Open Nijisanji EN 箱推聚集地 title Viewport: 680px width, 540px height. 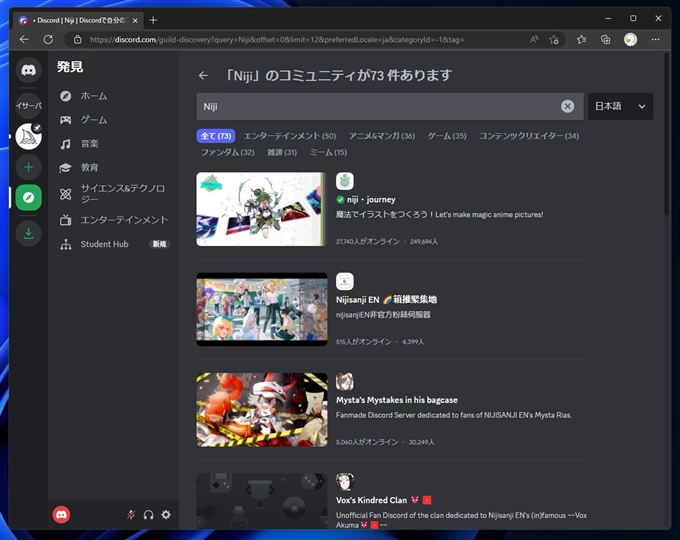pyautogui.click(x=386, y=300)
